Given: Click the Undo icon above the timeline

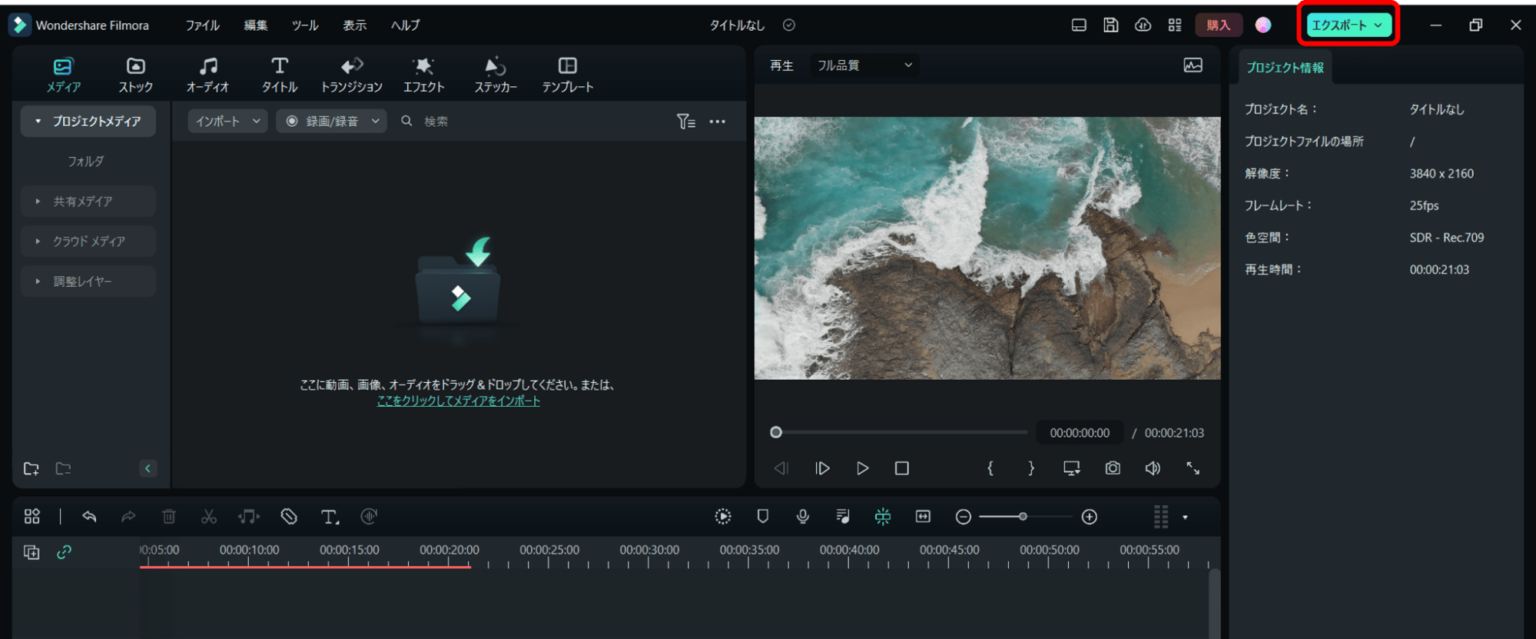Looking at the screenshot, I should tap(89, 516).
